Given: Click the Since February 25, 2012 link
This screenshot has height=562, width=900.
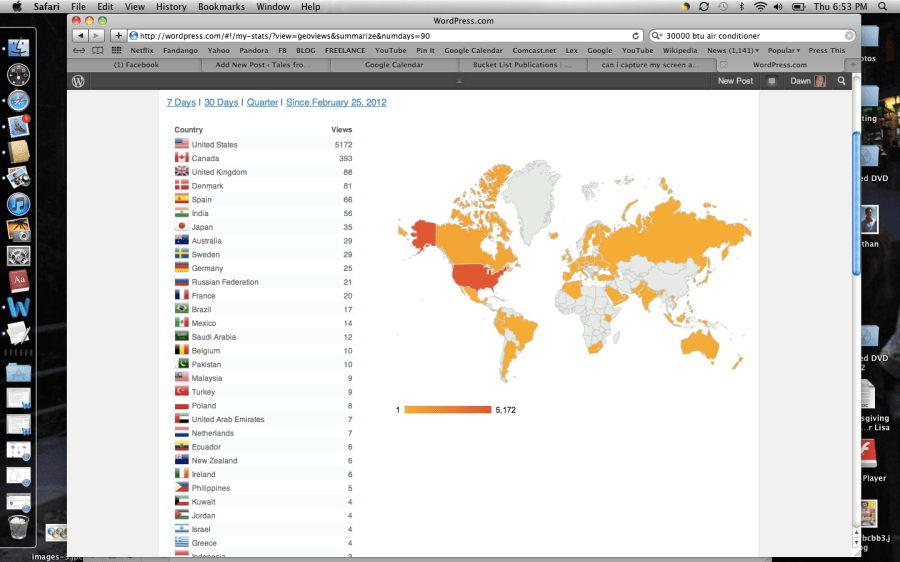Looking at the screenshot, I should (336, 102).
